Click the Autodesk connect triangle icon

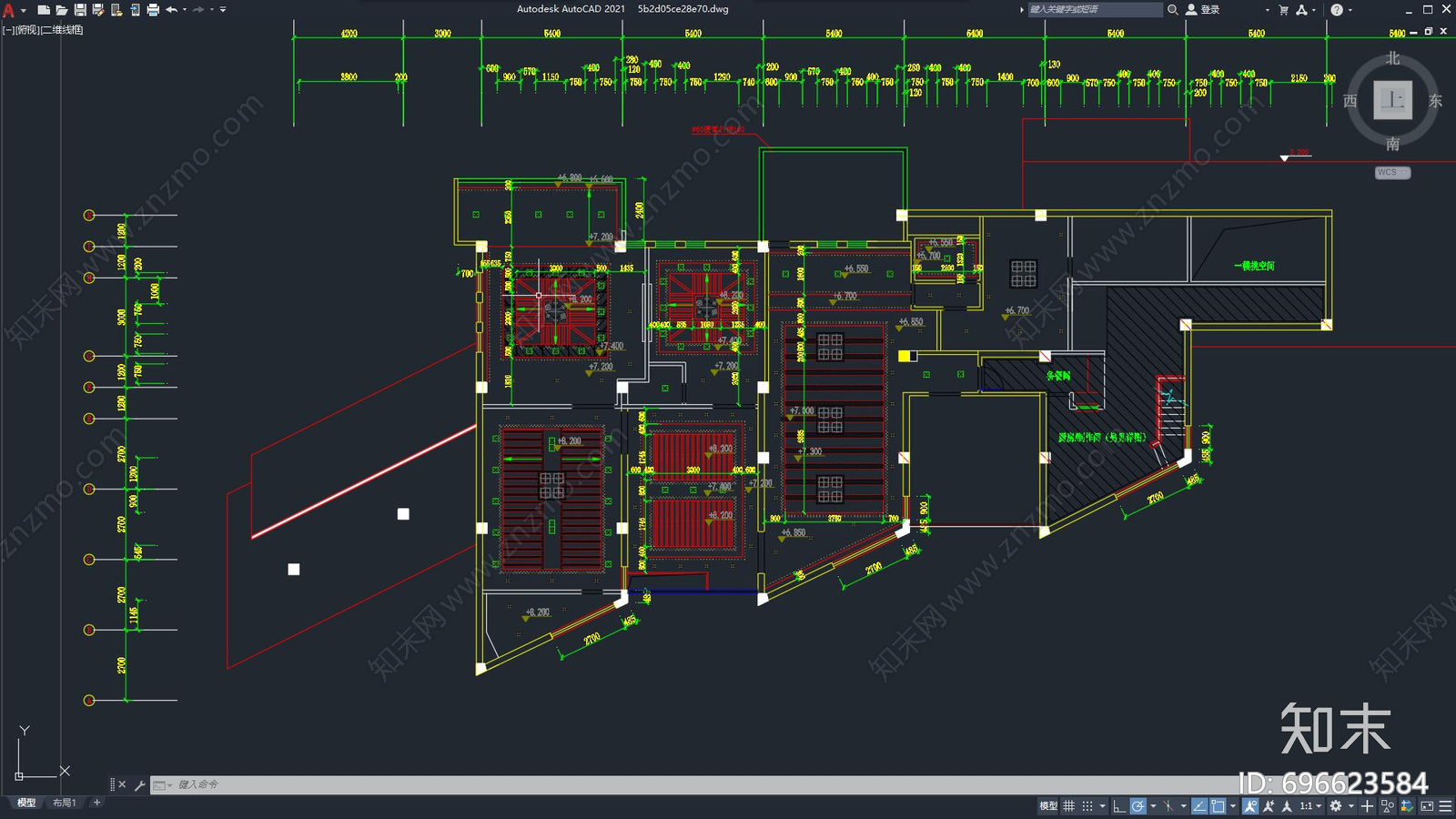1301,10
